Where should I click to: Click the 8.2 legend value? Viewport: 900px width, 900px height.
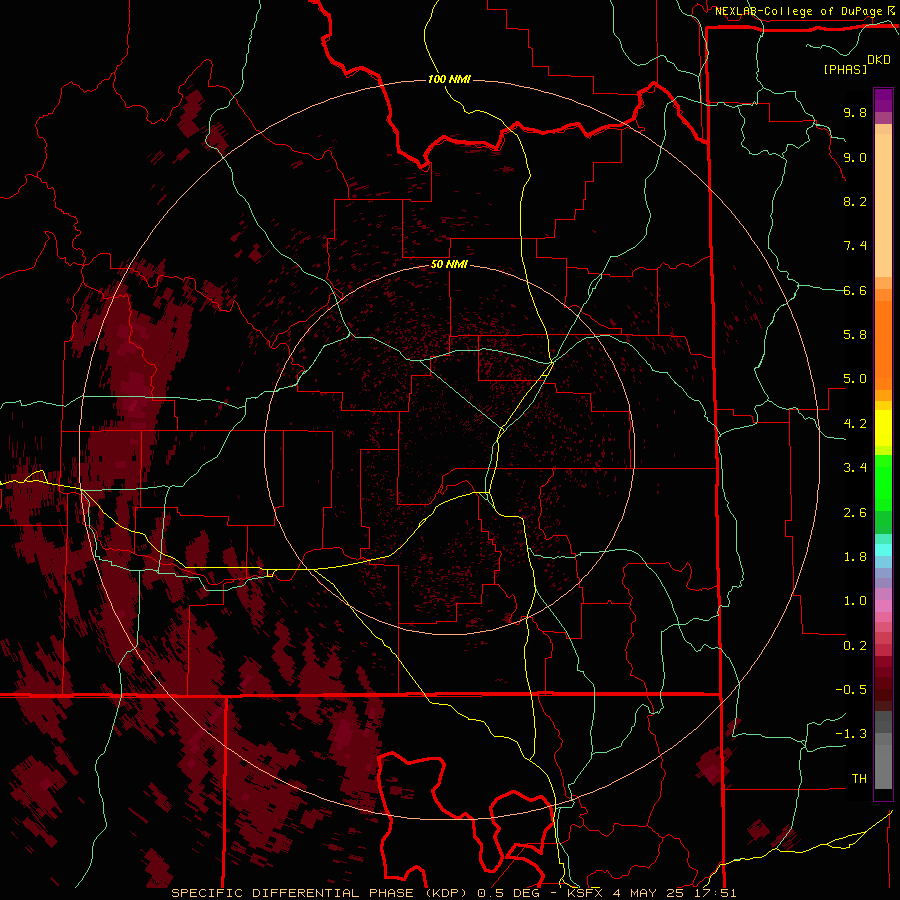tap(855, 201)
